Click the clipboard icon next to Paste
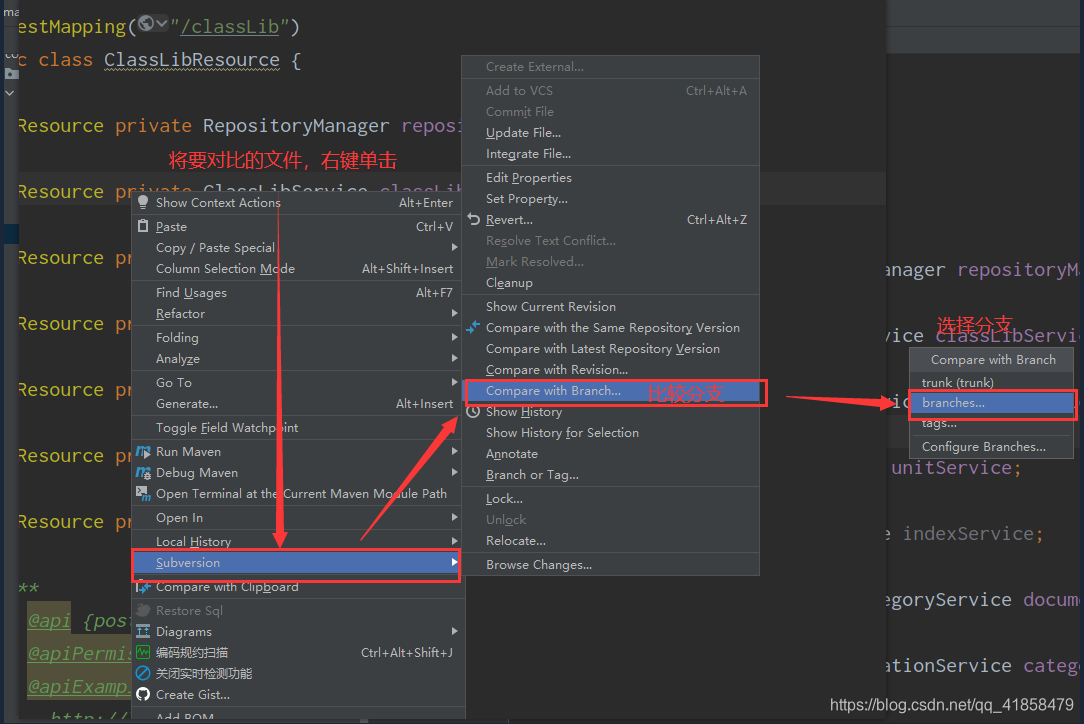1084x724 pixels. point(143,226)
